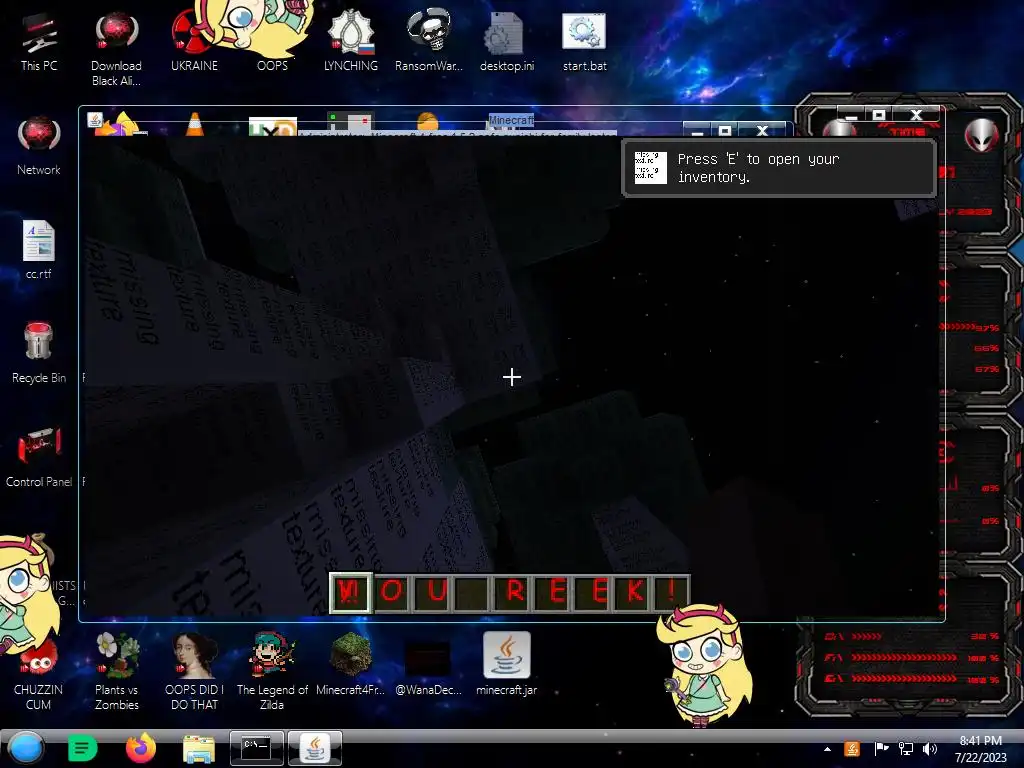
Task: Switch to Command Prompt taskbar button
Action: tap(257, 748)
